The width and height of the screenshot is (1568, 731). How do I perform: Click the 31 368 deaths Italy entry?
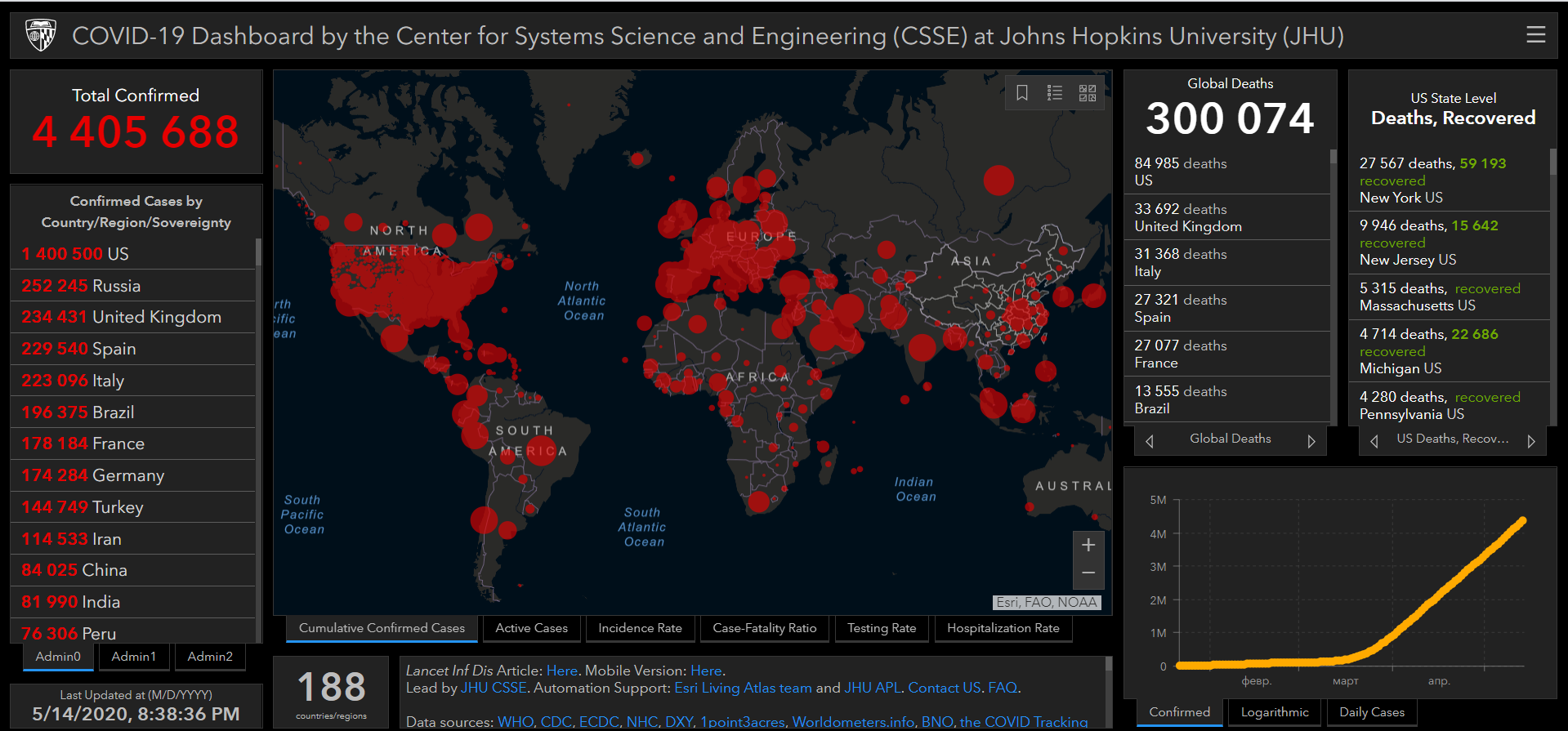point(1227,263)
